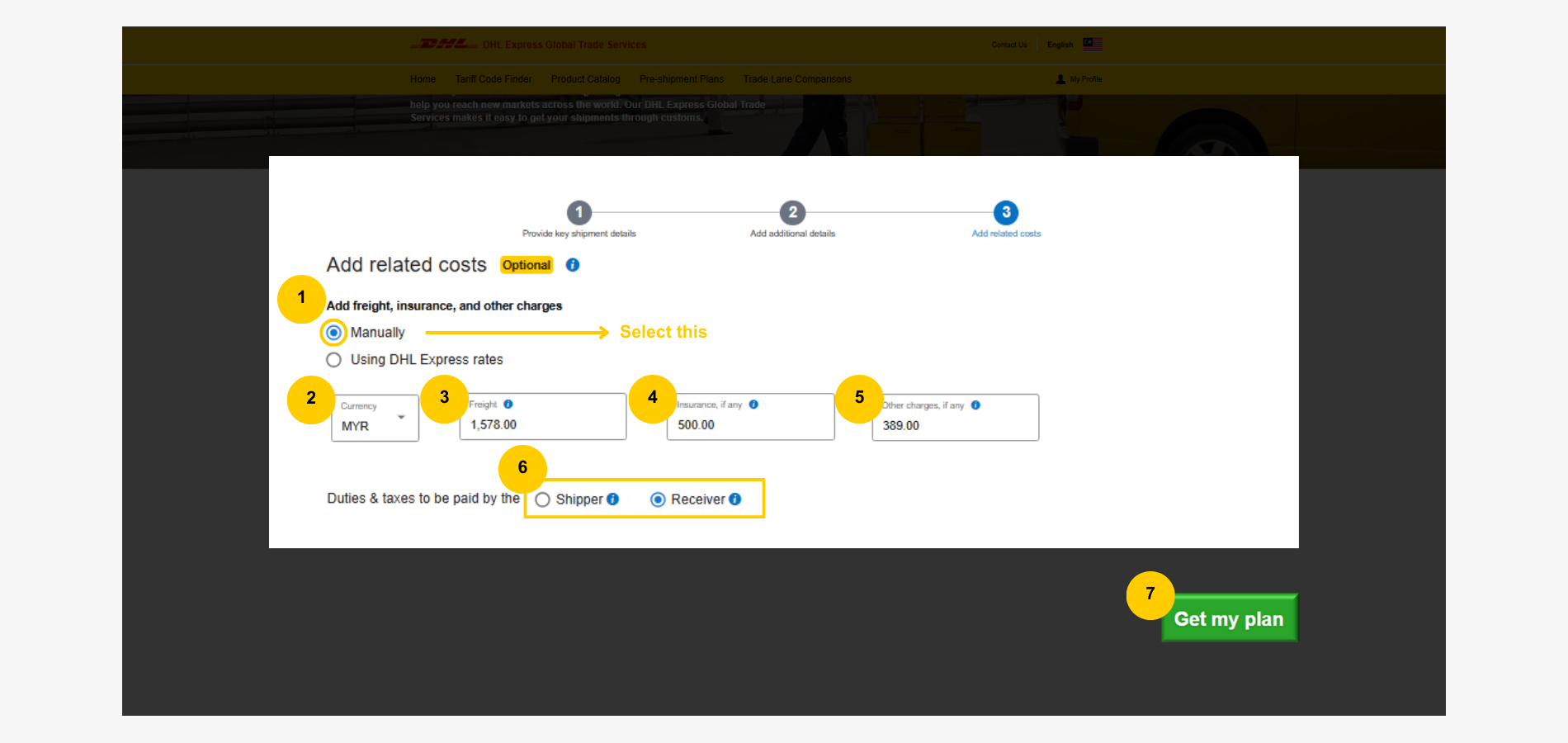Image resolution: width=1568 pixels, height=743 pixels.
Task: Go to step 1 circle
Action: click(x=579, y=212)
